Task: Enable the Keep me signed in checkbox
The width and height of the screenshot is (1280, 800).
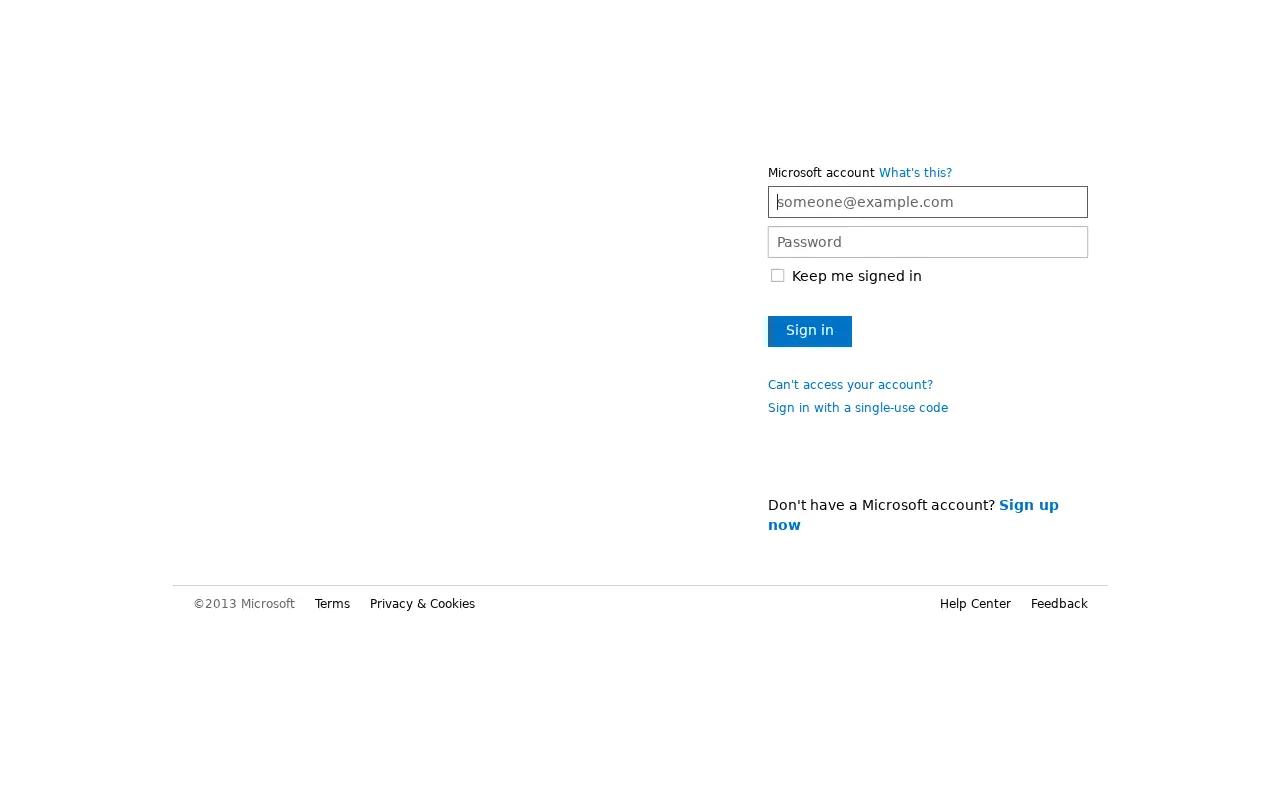Action: [x=777, y=276]
